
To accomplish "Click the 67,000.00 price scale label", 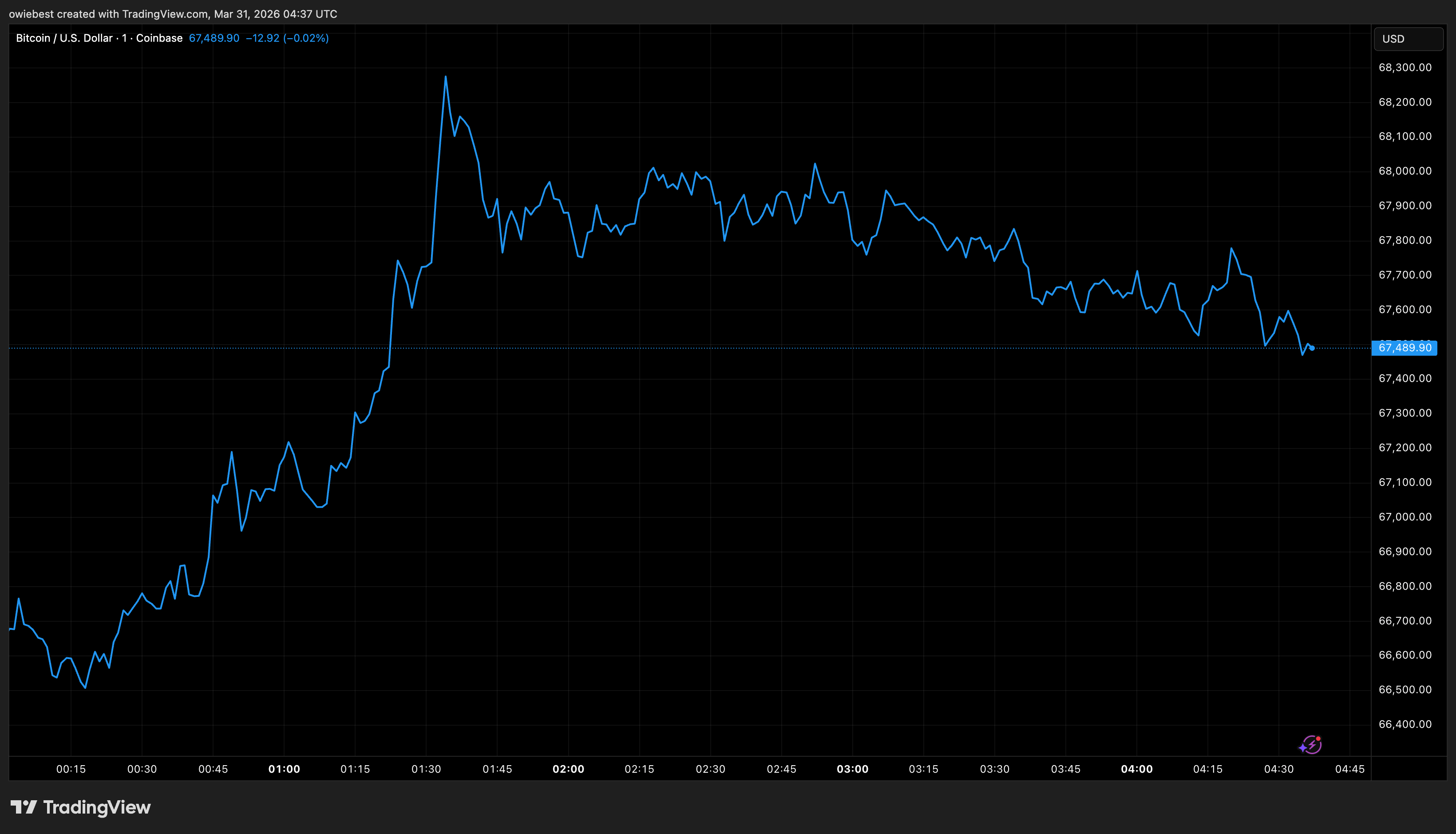I will point(1405,516).
